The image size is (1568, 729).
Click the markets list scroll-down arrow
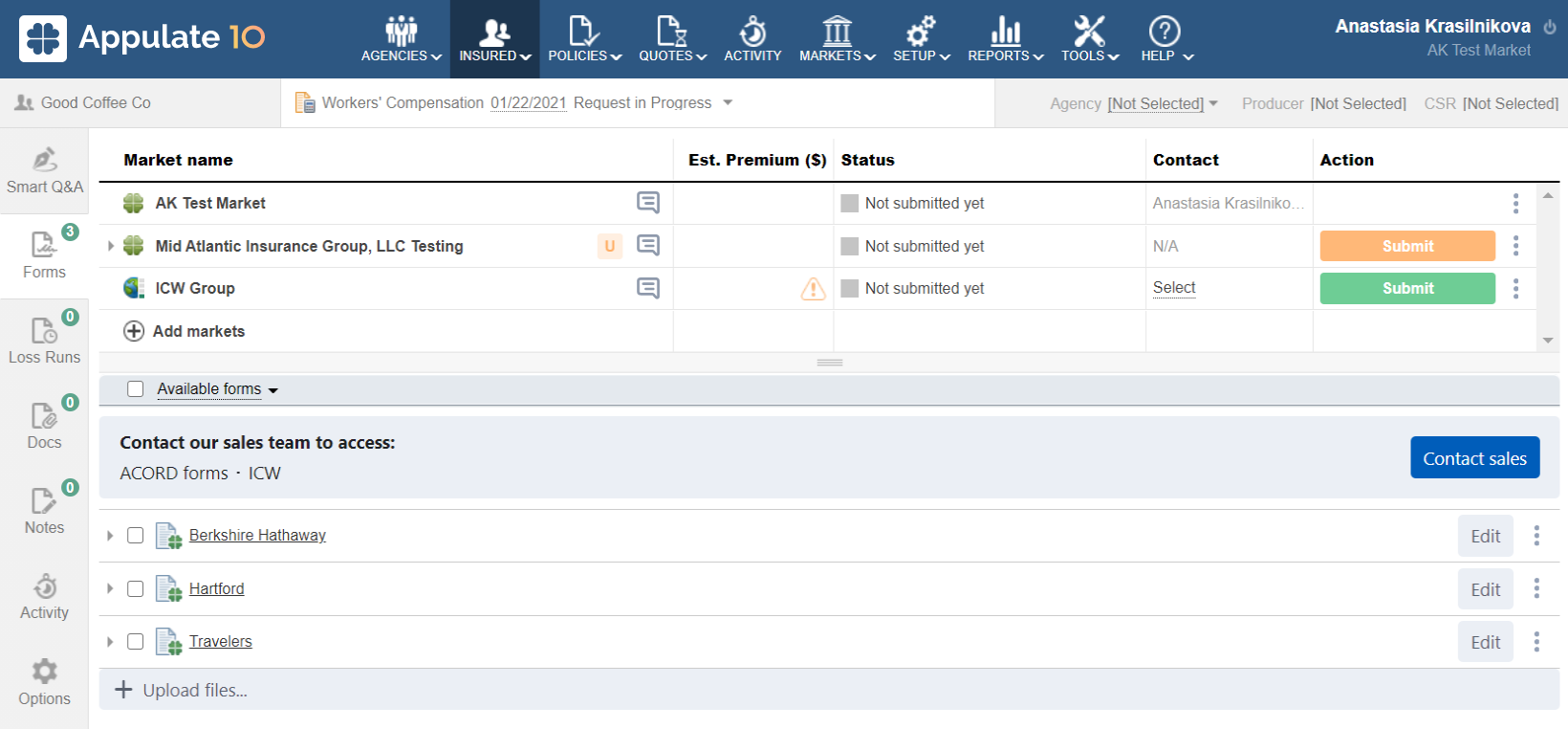(1548, 341)
